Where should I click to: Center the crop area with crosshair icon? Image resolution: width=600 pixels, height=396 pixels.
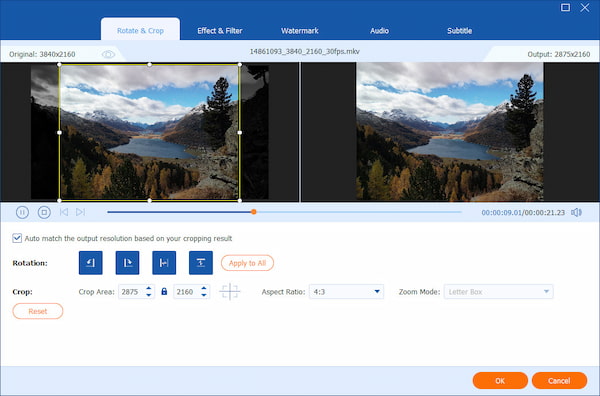click(230, 292)
